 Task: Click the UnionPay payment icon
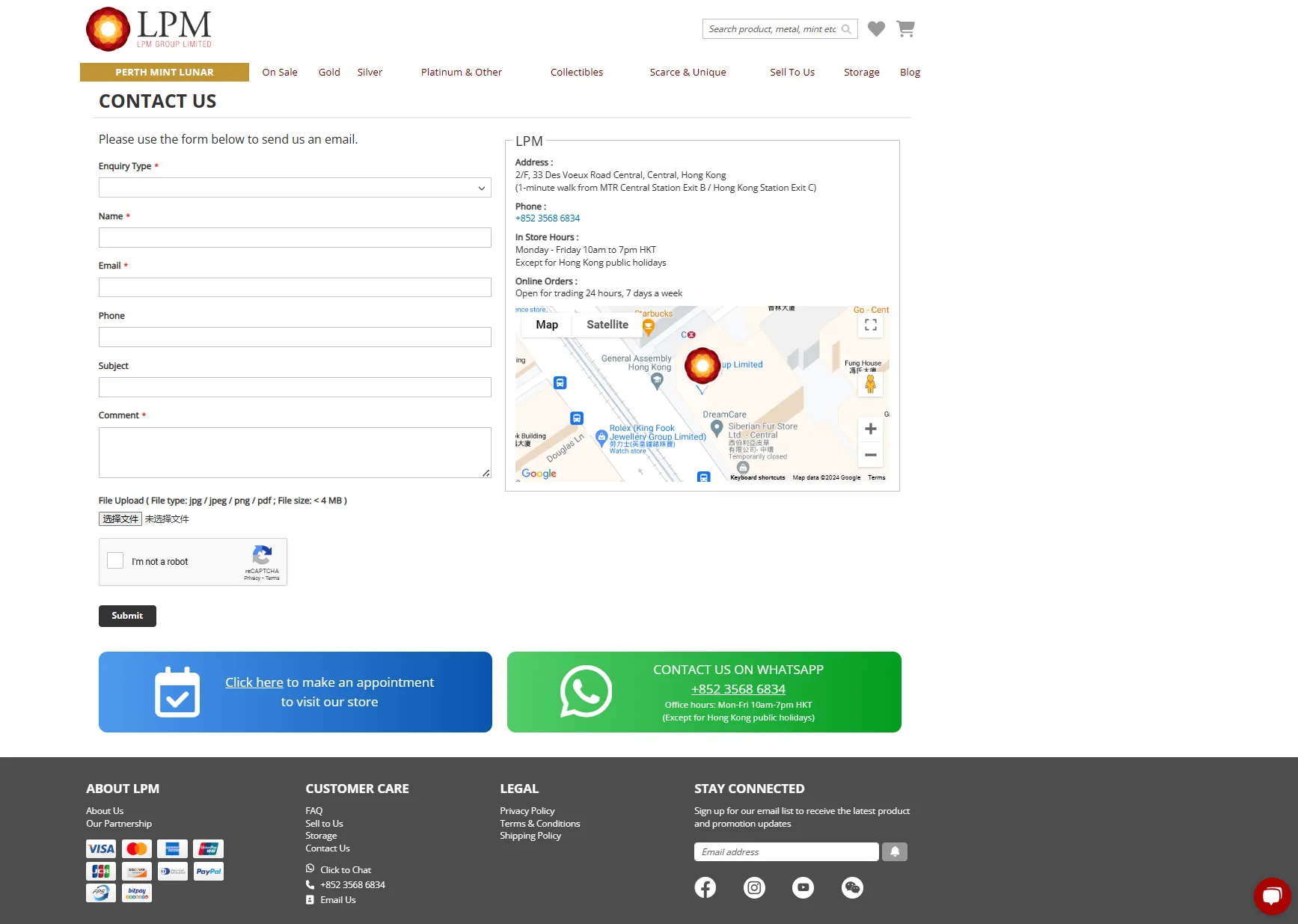(x=209, y=848)
